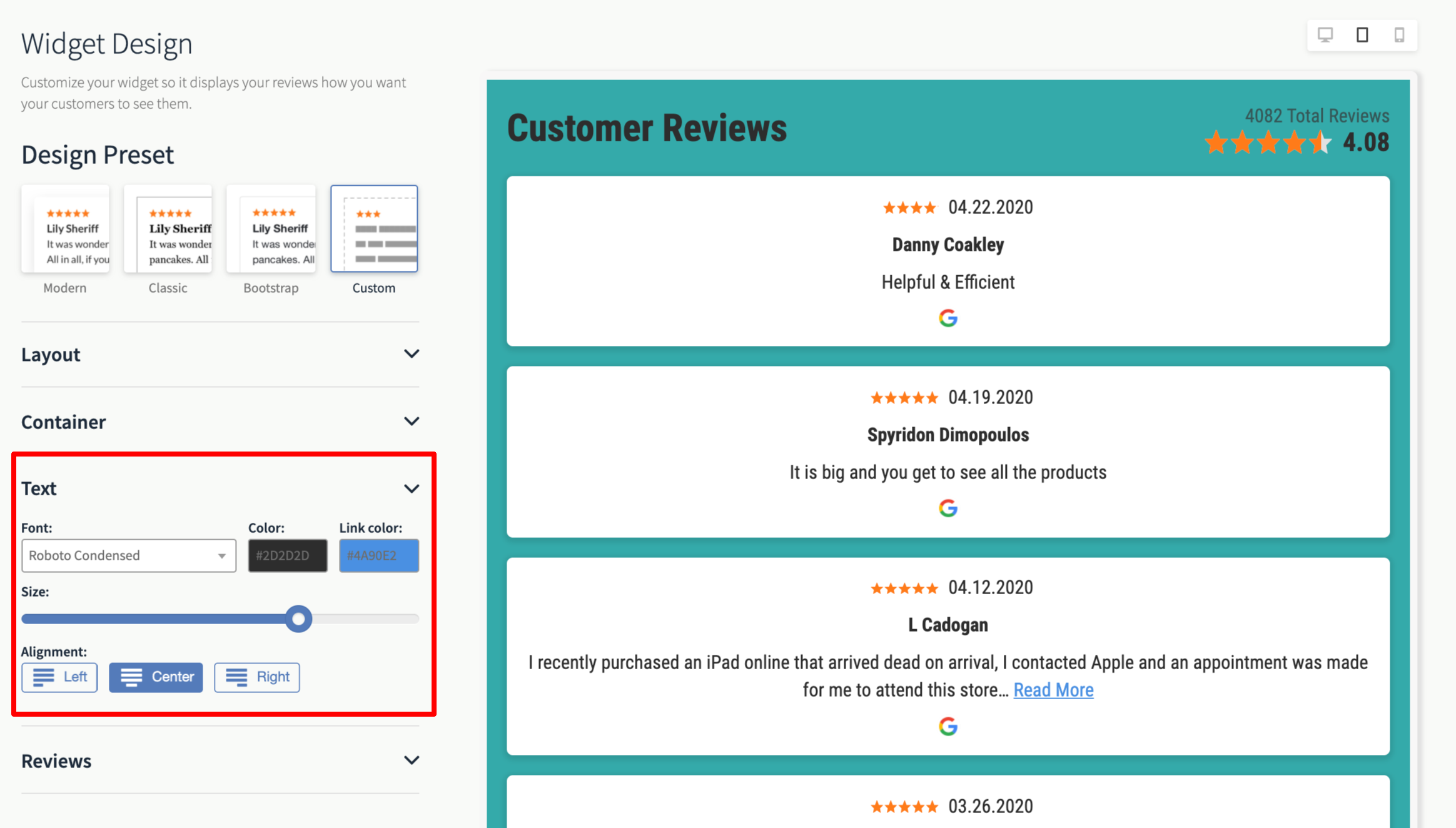Click the Design Preset heading
The image size is (1456, 828).
(98, 155)
